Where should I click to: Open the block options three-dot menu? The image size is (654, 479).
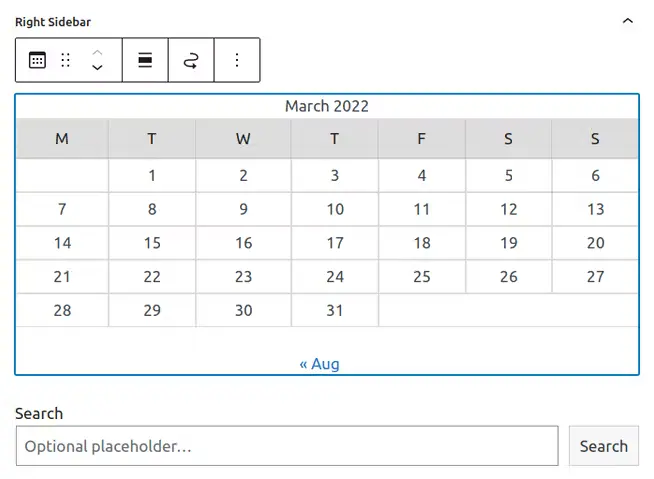click(x=237, y=60)
